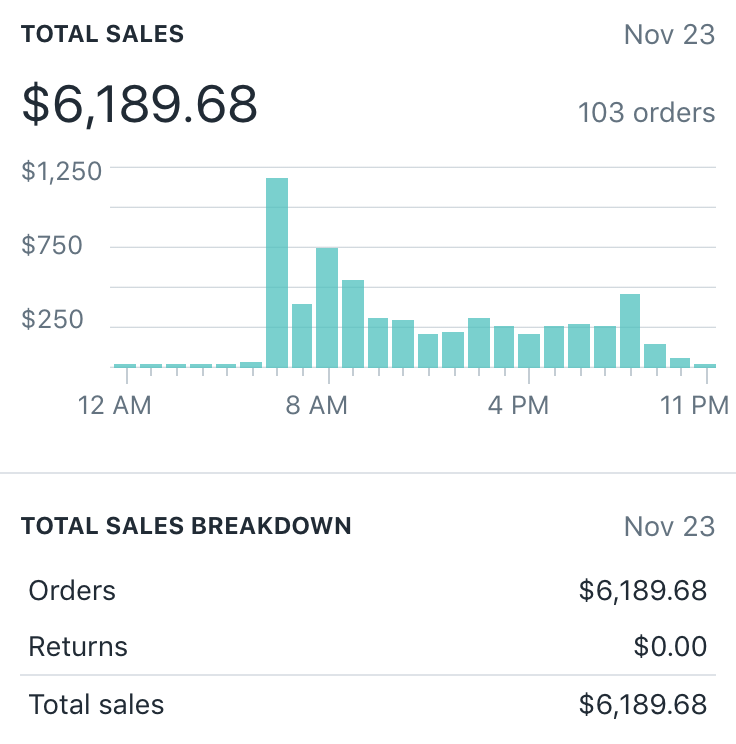Click the bar above the 4 PM label

(529, 350)
